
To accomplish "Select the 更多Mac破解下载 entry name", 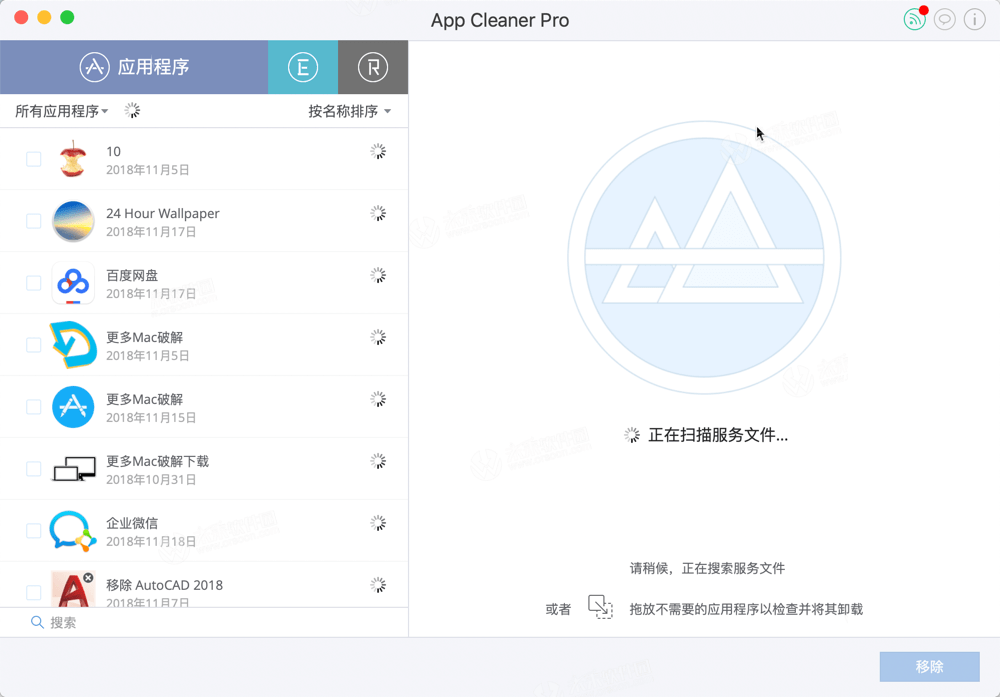I will (x=158, y=461).
